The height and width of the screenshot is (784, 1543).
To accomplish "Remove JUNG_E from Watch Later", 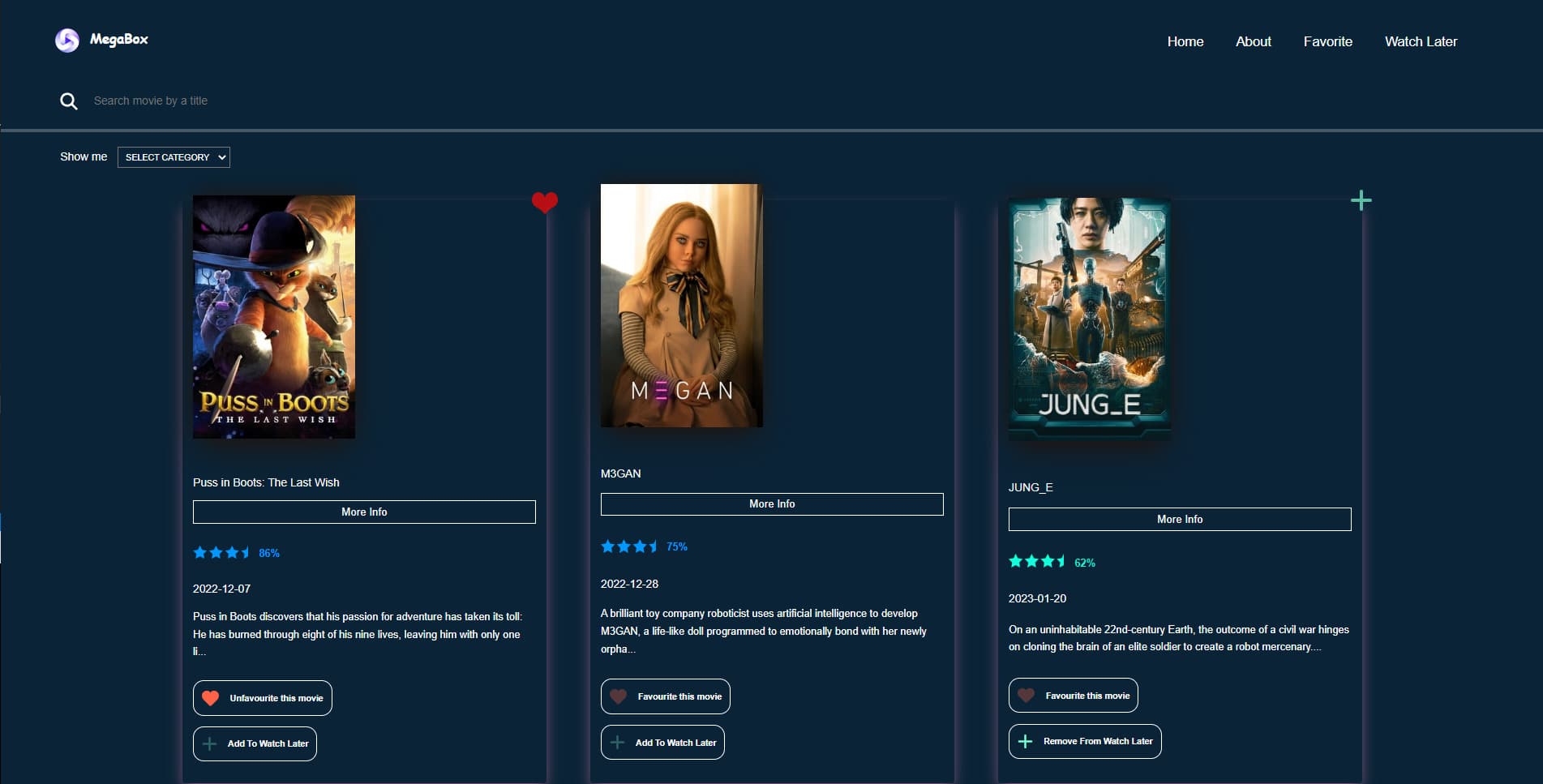I will [x=1085, y=741].
